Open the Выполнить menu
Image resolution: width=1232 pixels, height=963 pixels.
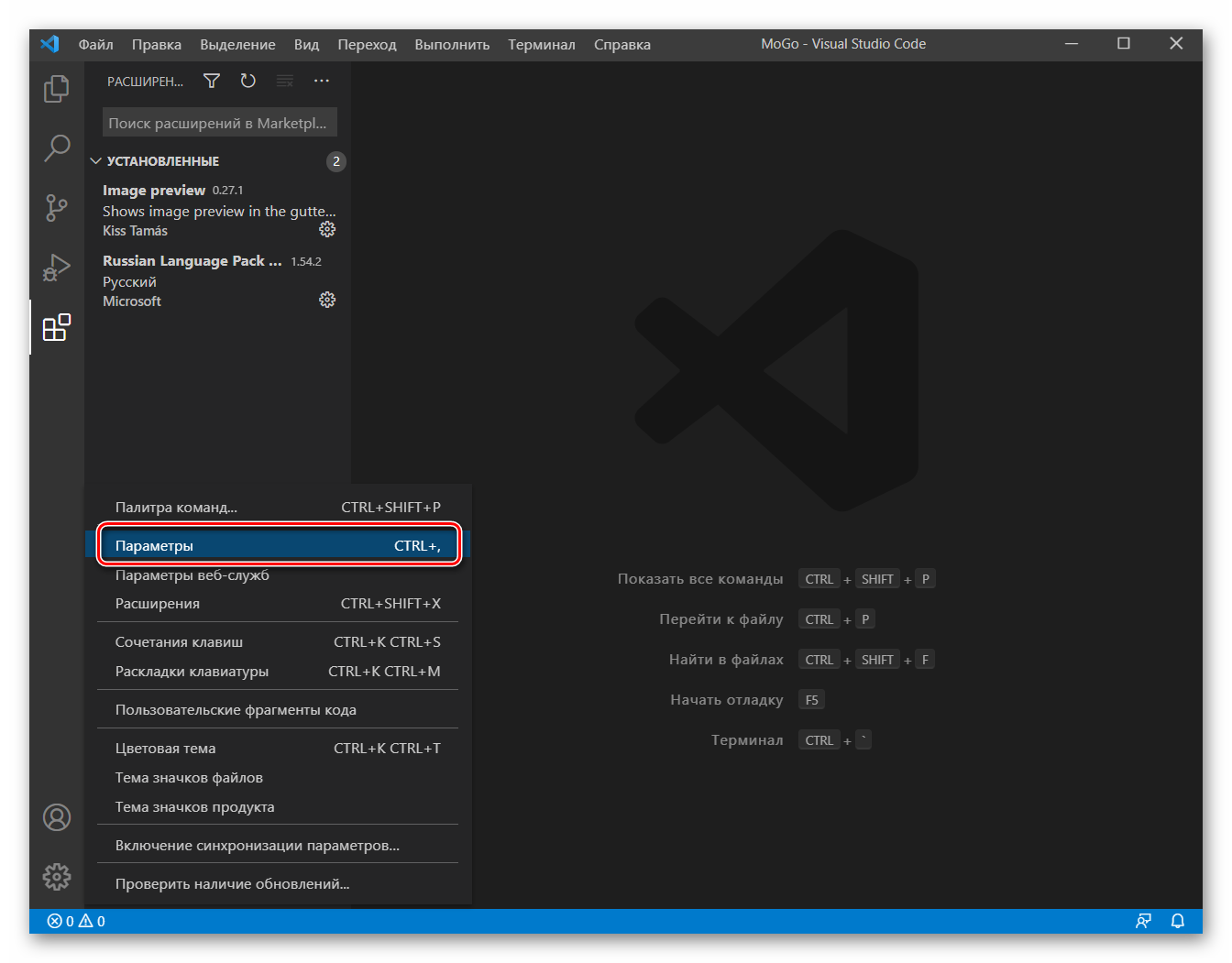[453, 44]
